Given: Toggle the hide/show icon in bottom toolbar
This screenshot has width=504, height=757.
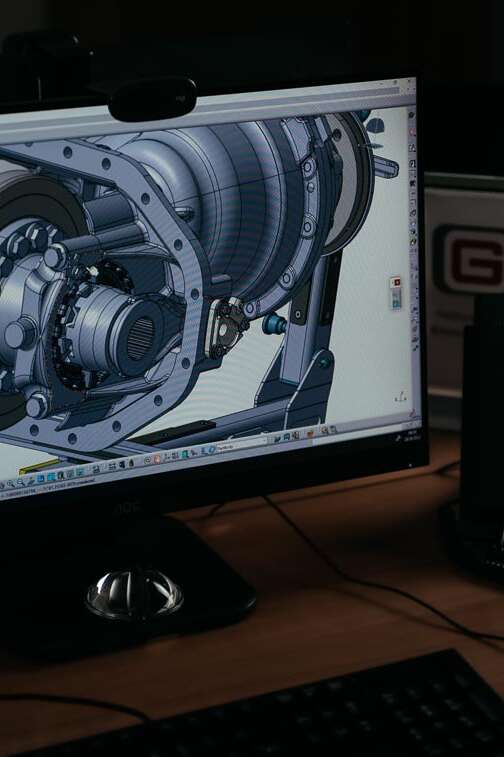Looking at the screenshot, I should click(x=122, y=464).
